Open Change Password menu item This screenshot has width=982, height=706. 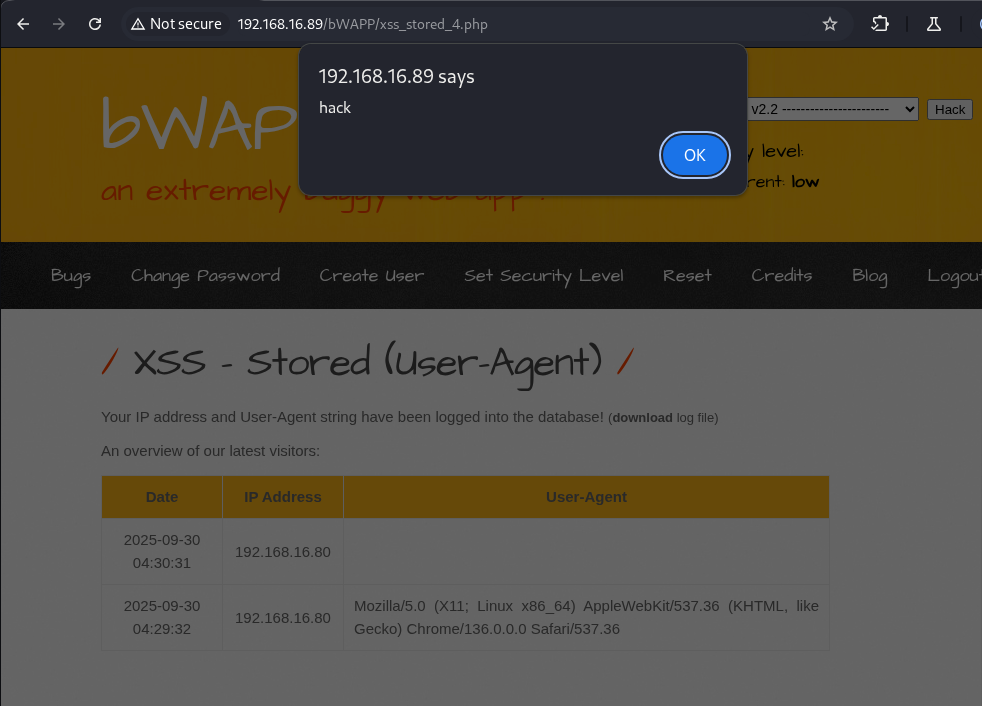tap(205, 276)
